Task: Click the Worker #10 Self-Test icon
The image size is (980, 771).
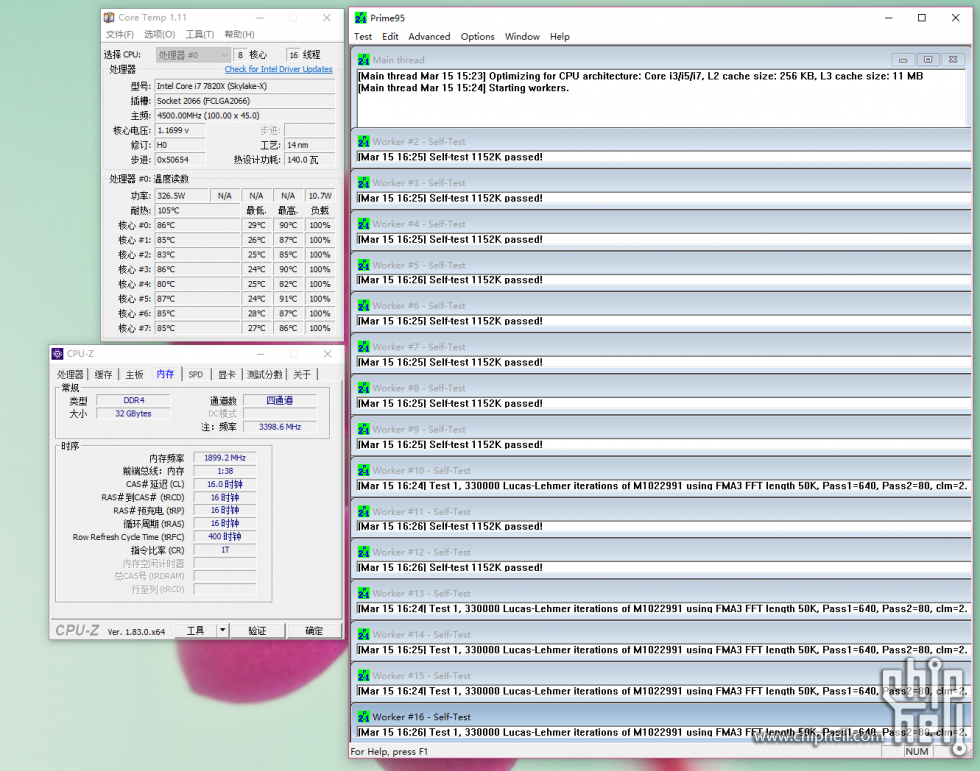Action: [364, 470]
